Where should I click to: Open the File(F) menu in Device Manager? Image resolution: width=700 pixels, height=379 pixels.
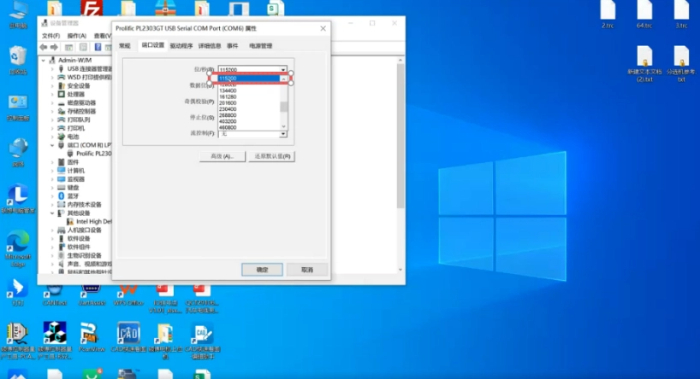[x=51, y=36]
